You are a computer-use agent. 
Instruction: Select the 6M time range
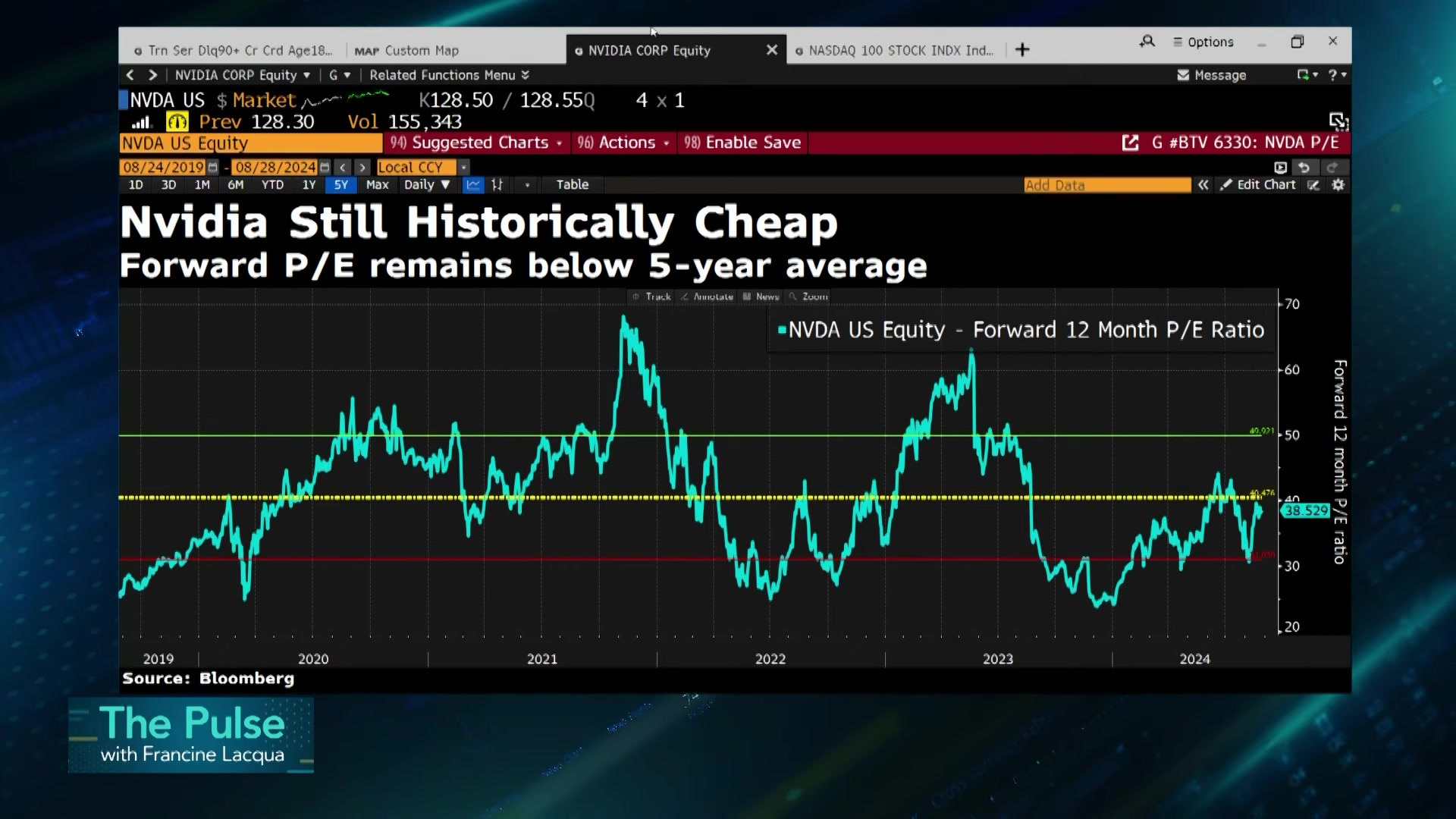point(236,185)
